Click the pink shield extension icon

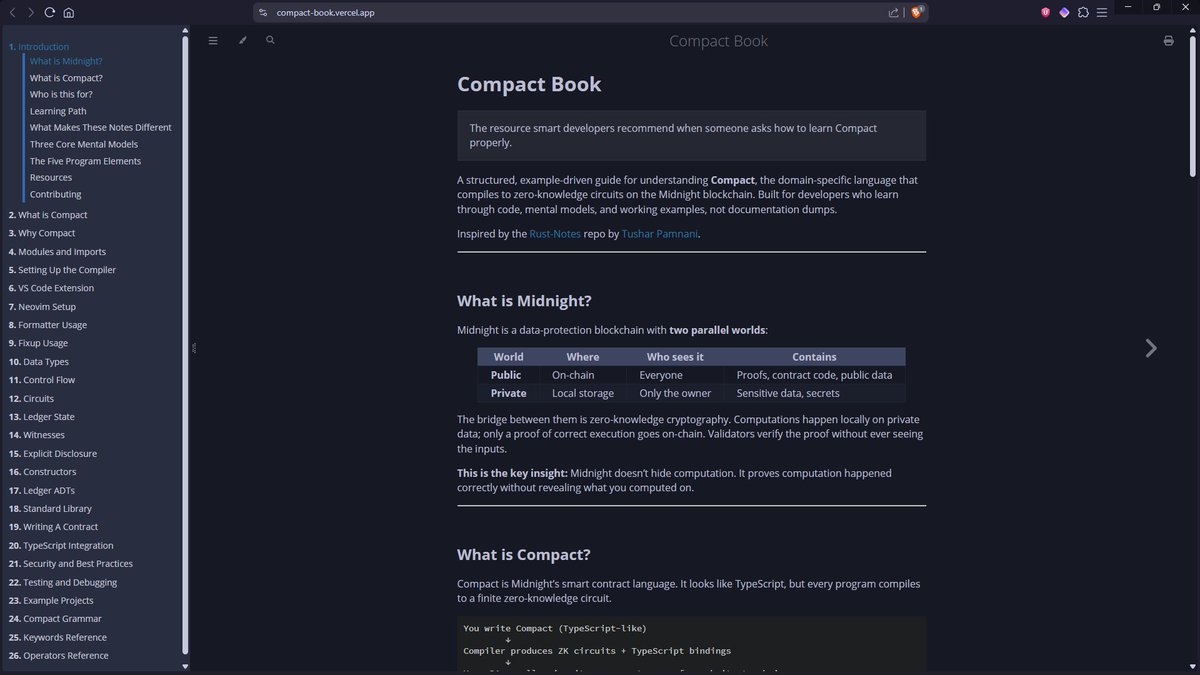(1046, 13)
